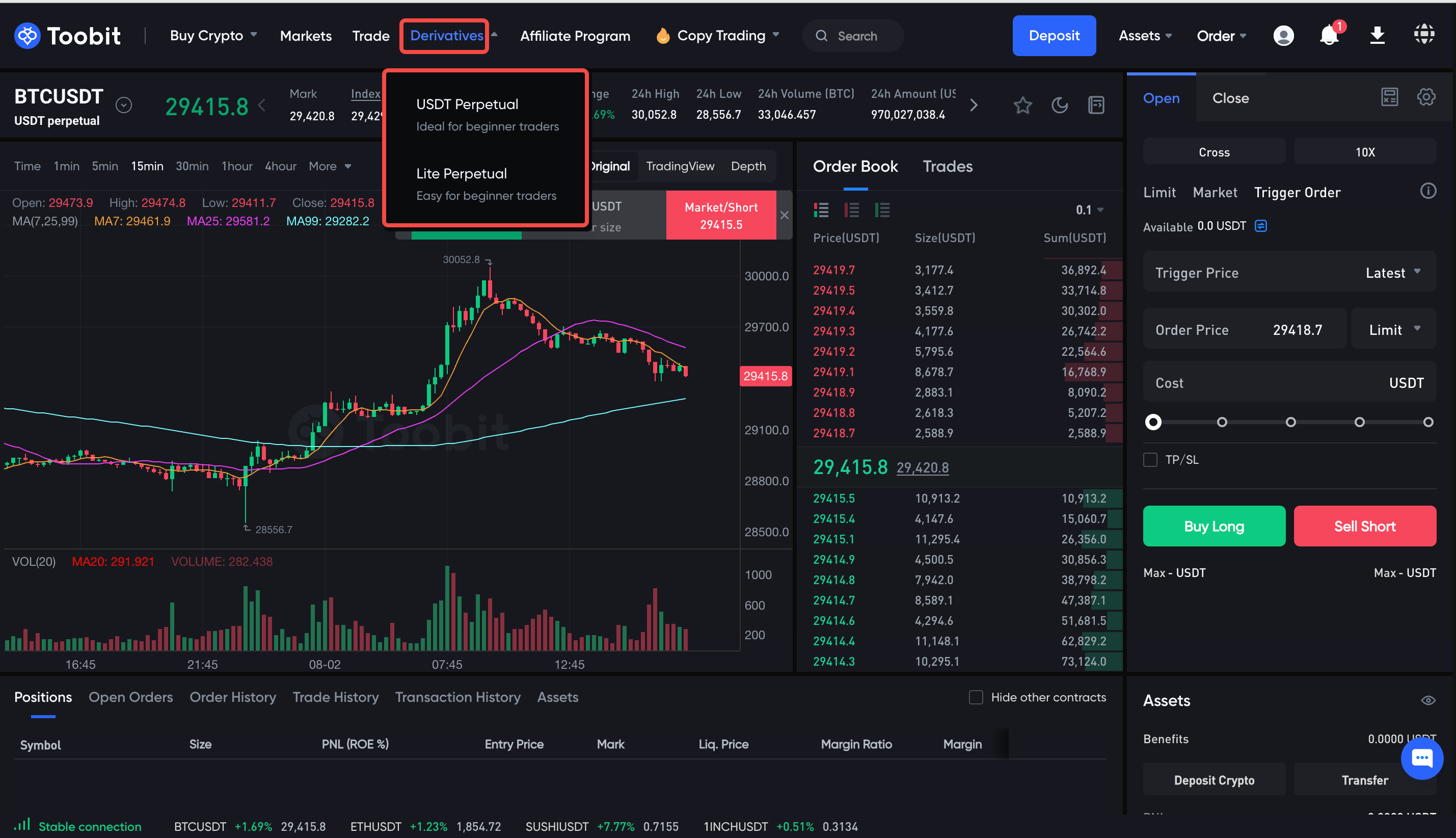1456x838 pixels.
Task: Close the Market/Short quick order bar
Action: (785, 215)
